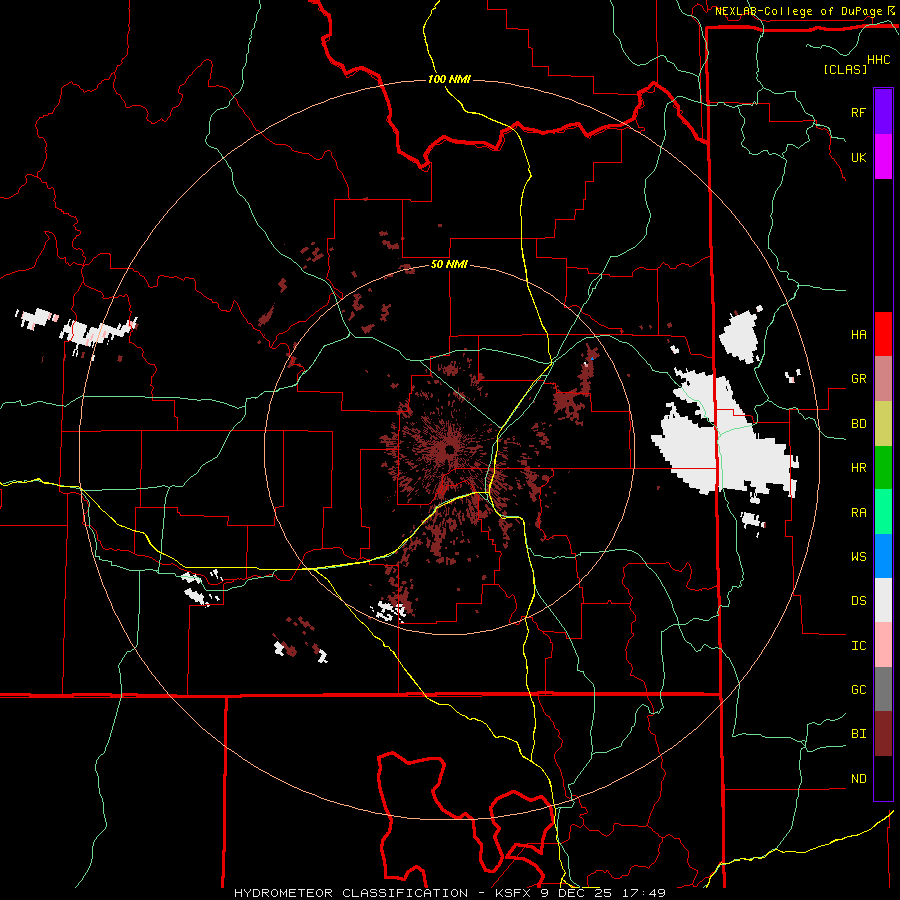Pick the HR green legend swatch
Image resolution: width=900 pixels, height=900 pixels.
[883, 467]
